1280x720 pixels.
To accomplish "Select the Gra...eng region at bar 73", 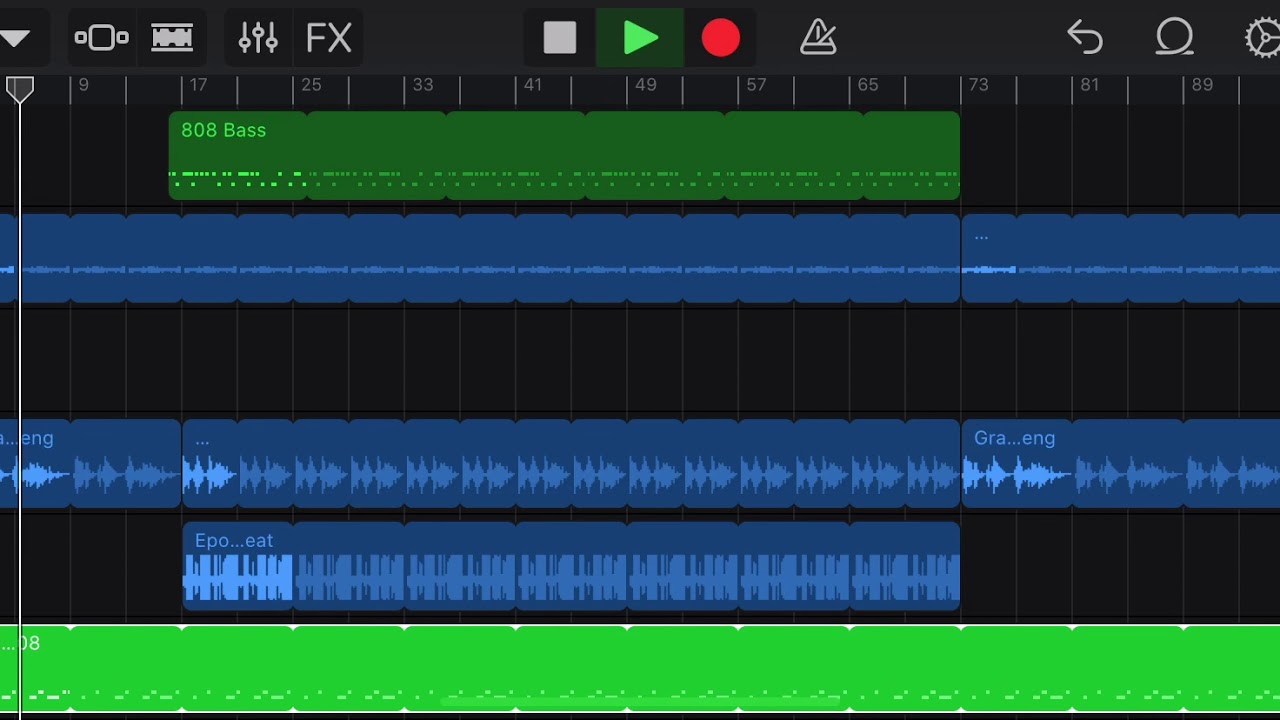I will coord(1121,464).
